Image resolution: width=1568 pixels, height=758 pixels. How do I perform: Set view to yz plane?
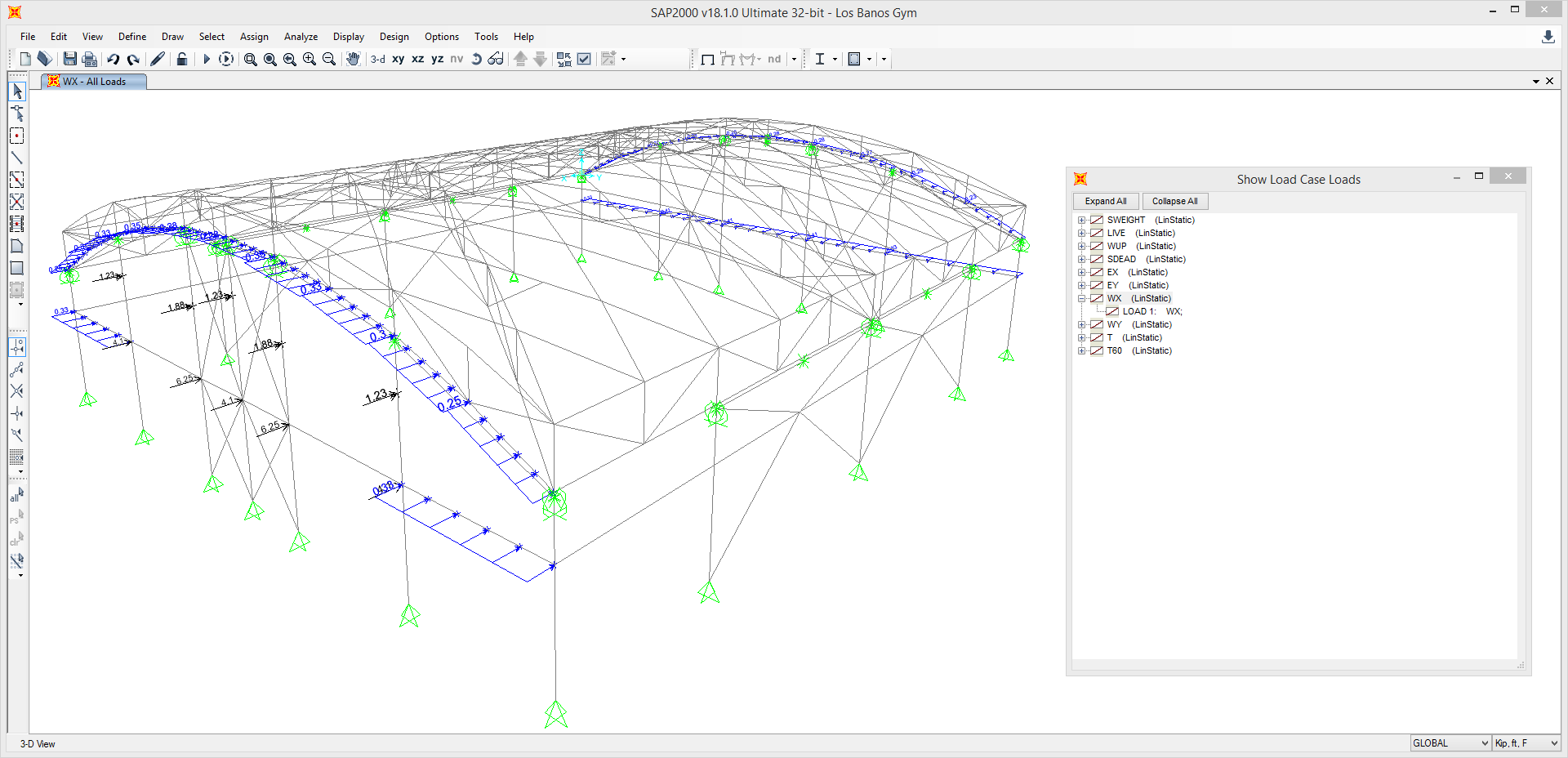(x=438, y=59)
